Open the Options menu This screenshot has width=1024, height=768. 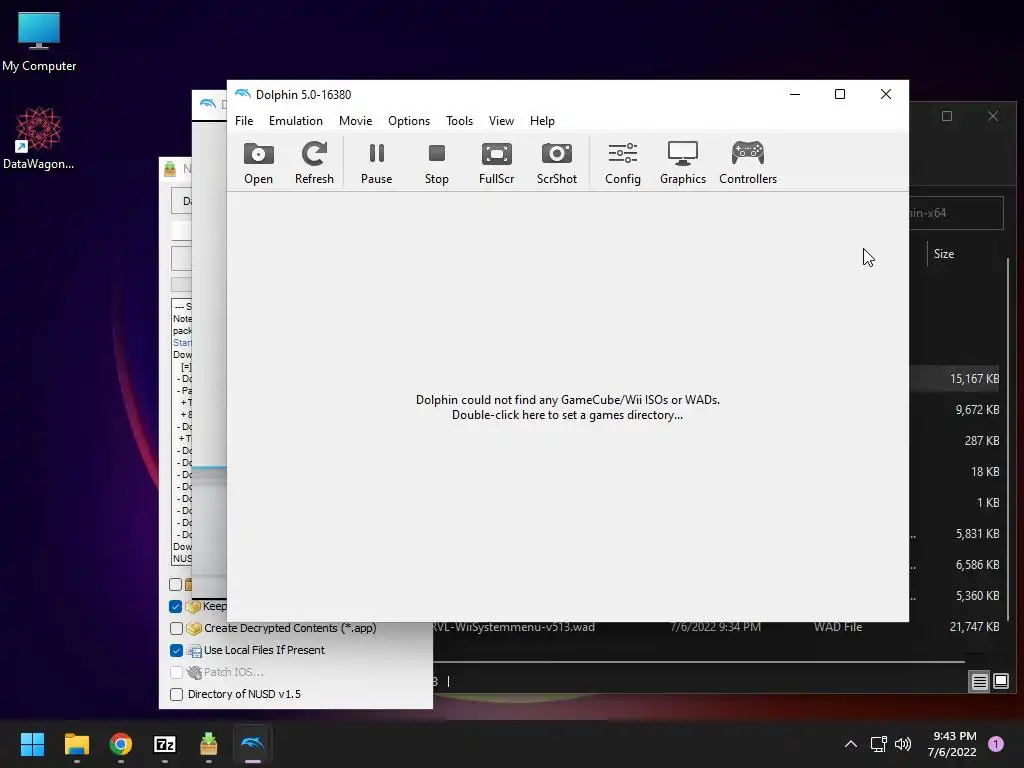click(409, 121)
